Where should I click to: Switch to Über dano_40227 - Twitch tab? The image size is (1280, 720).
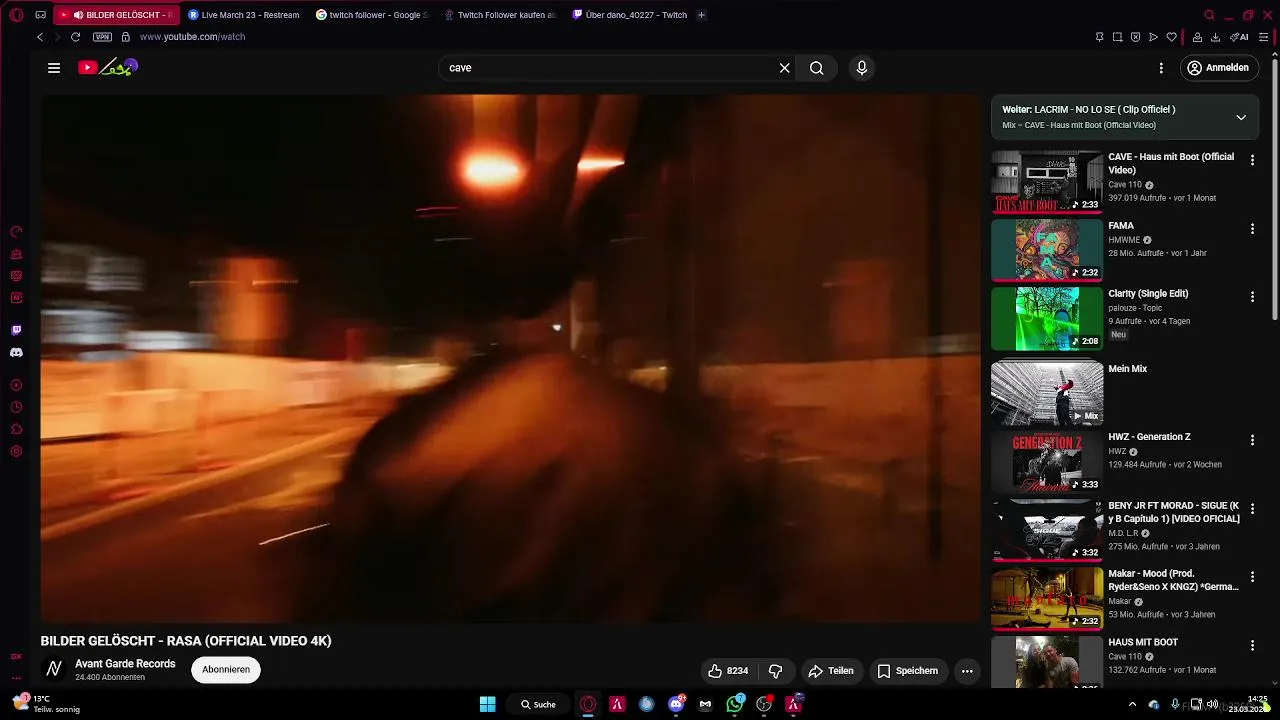pyautogui.click(x=629, y=15)
